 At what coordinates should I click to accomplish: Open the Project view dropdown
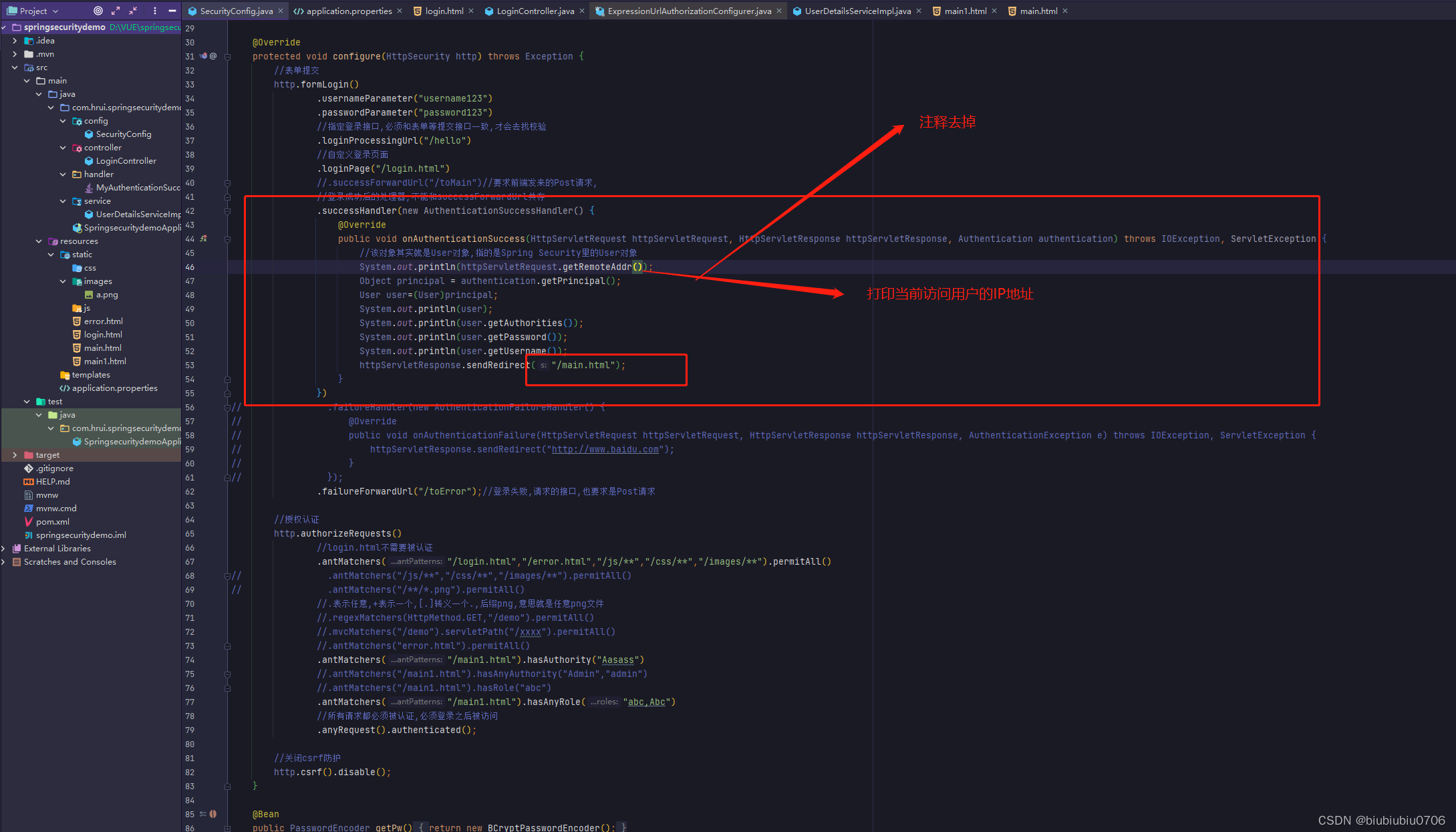coord(55,11)
